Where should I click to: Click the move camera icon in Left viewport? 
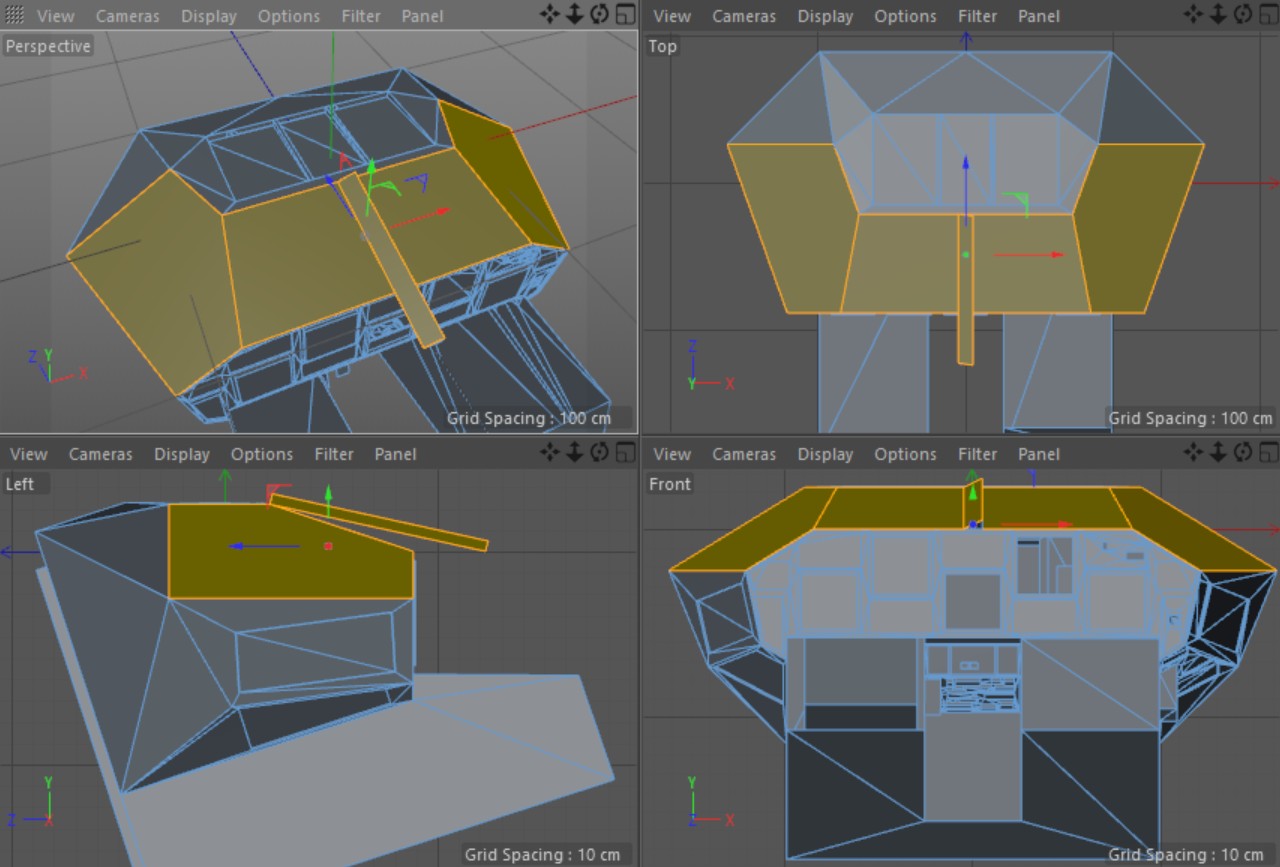(550, 453)
